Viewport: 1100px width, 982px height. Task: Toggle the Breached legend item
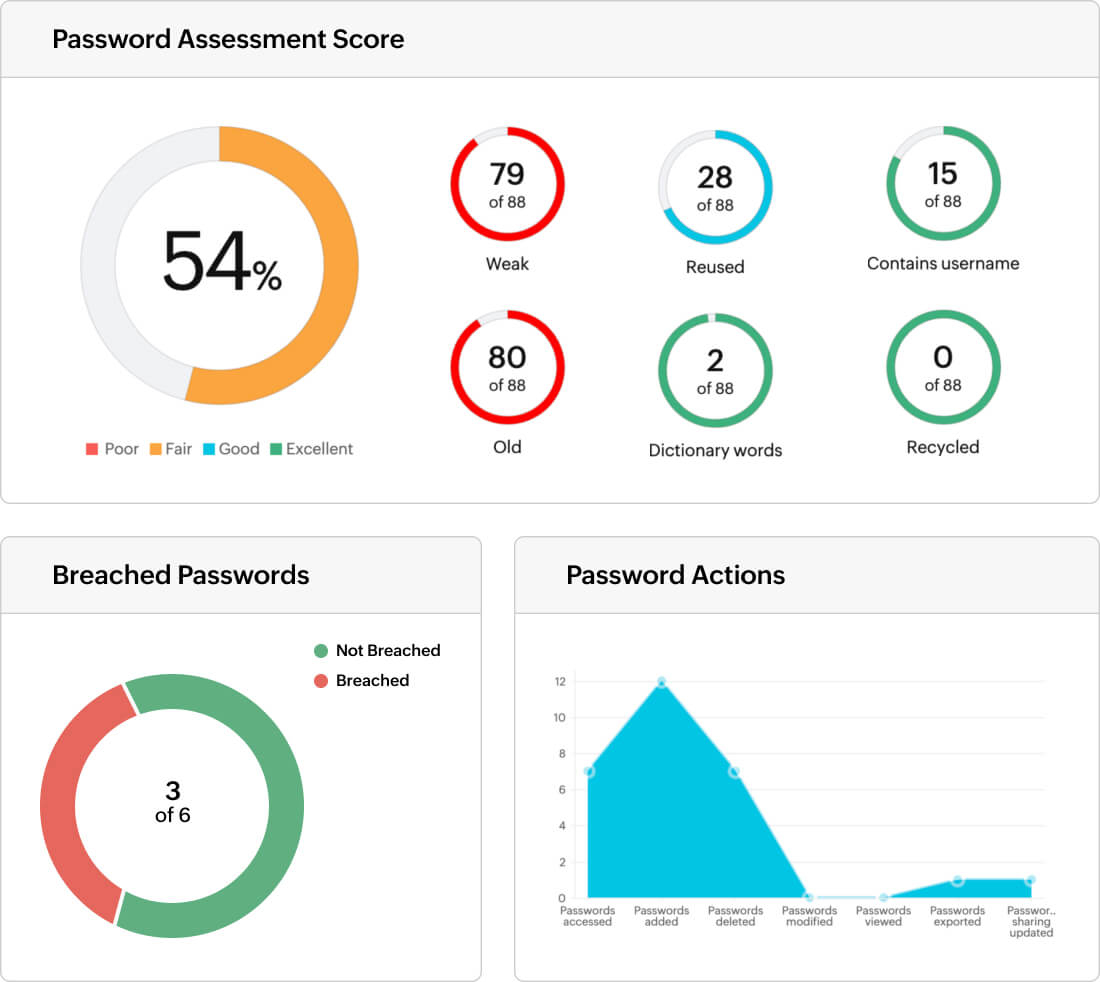[362, 680]
